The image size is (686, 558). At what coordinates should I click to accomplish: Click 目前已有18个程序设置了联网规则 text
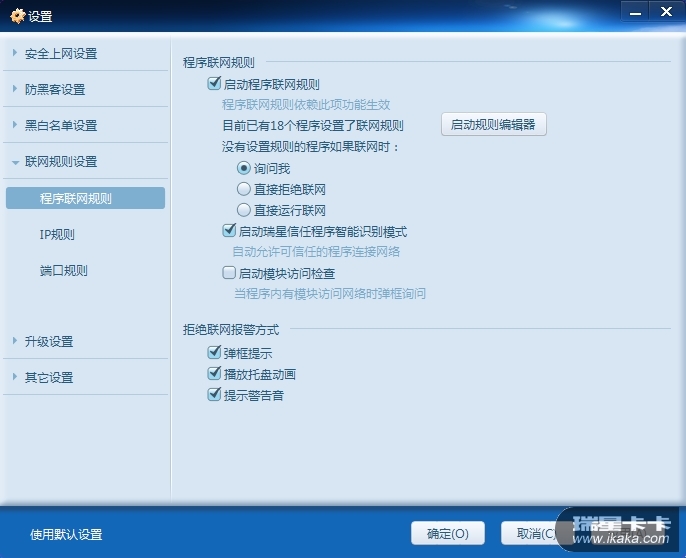click(x=313, y=126)
